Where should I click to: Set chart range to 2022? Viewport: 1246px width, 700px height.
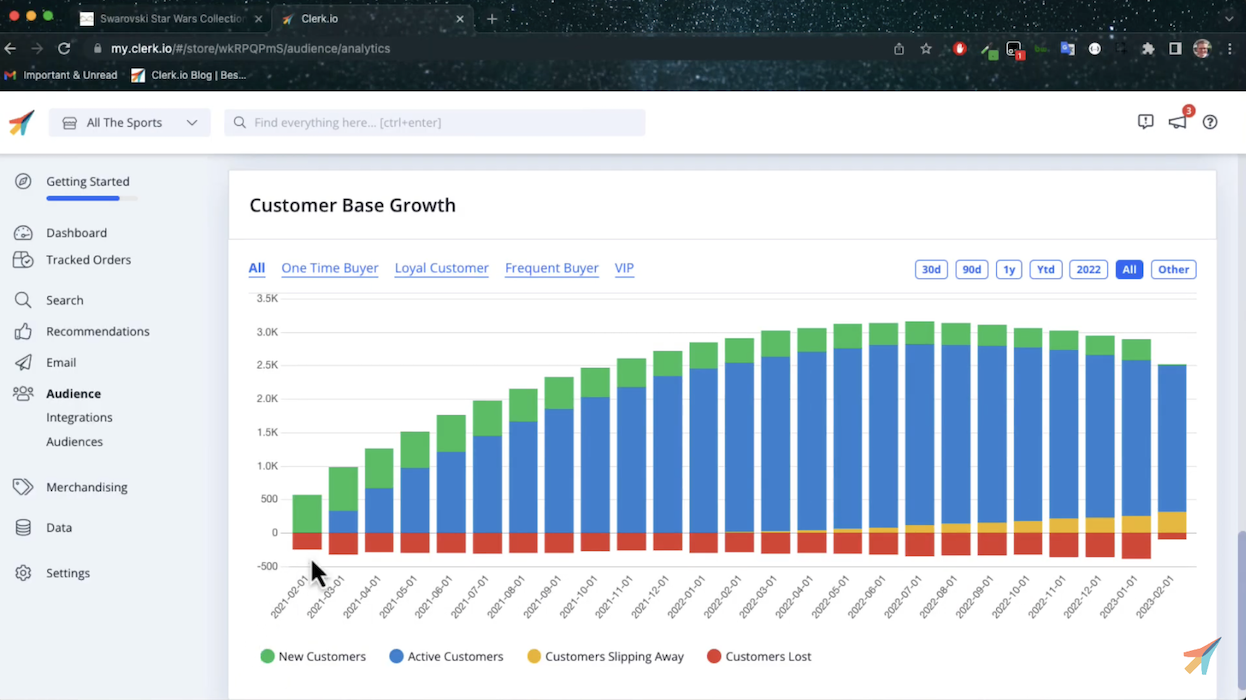point(1089,269)
